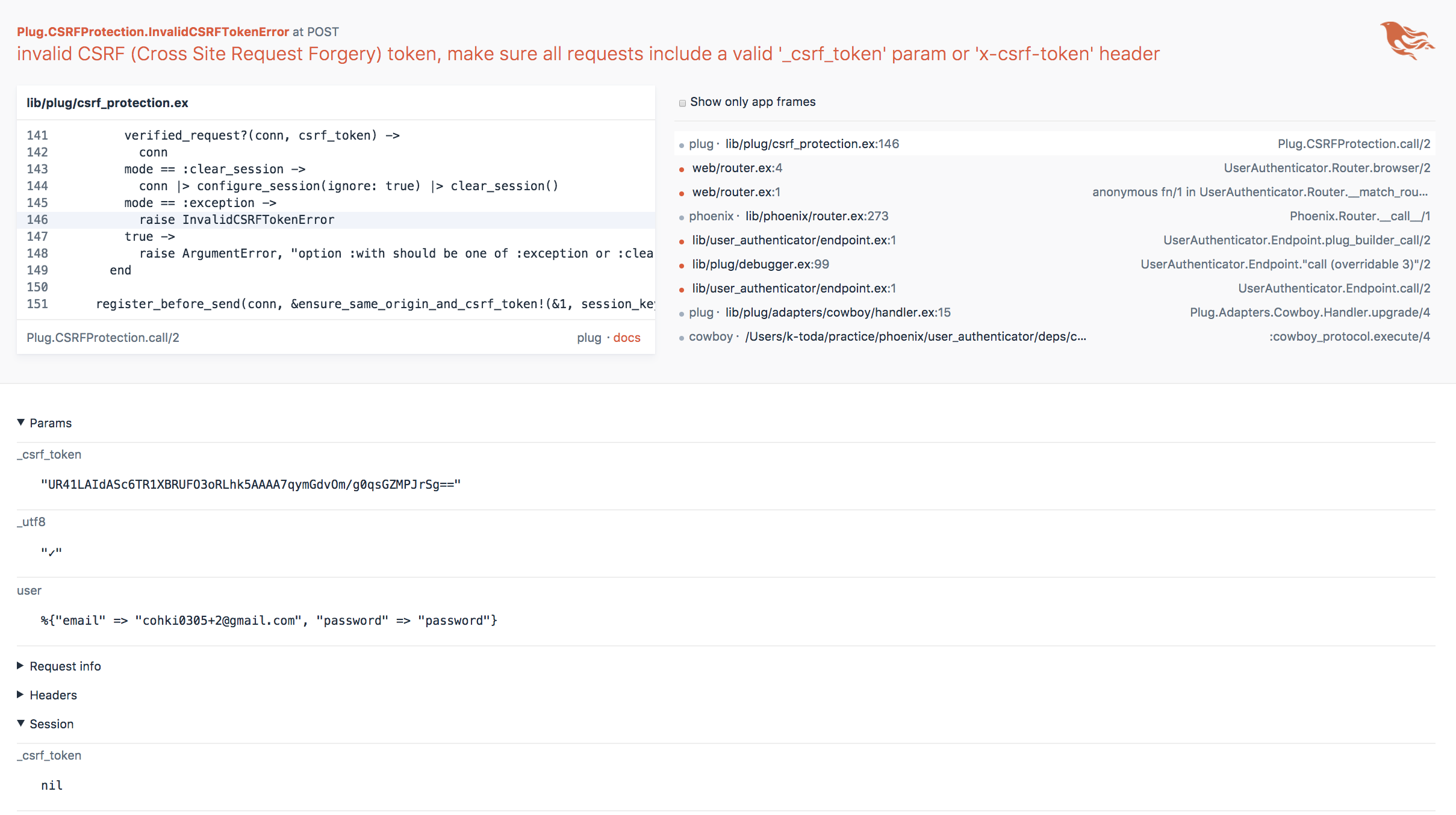Click the red dot beside lib/plug/debugger.ex:99
1456x815 pixels.
(681, 264)
